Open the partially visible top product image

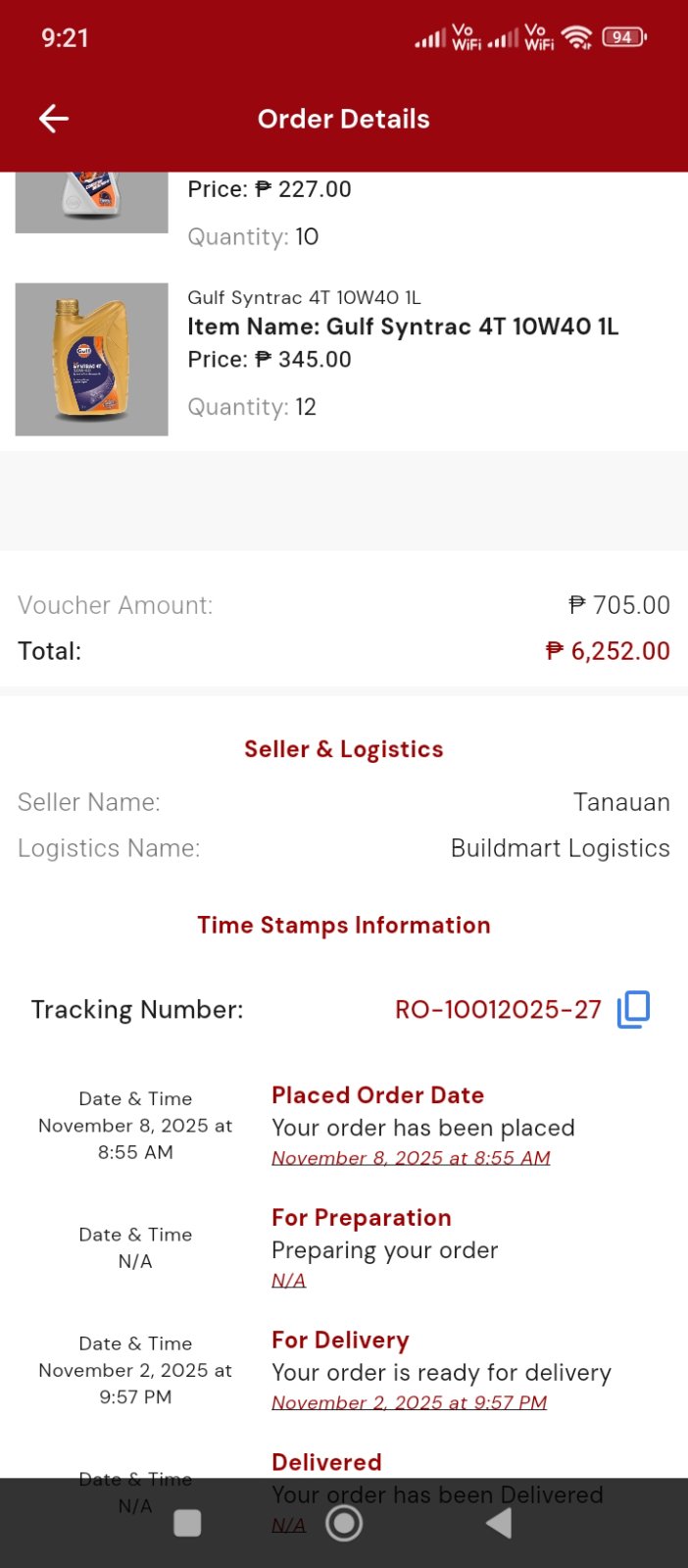click(x=92, y=202)
